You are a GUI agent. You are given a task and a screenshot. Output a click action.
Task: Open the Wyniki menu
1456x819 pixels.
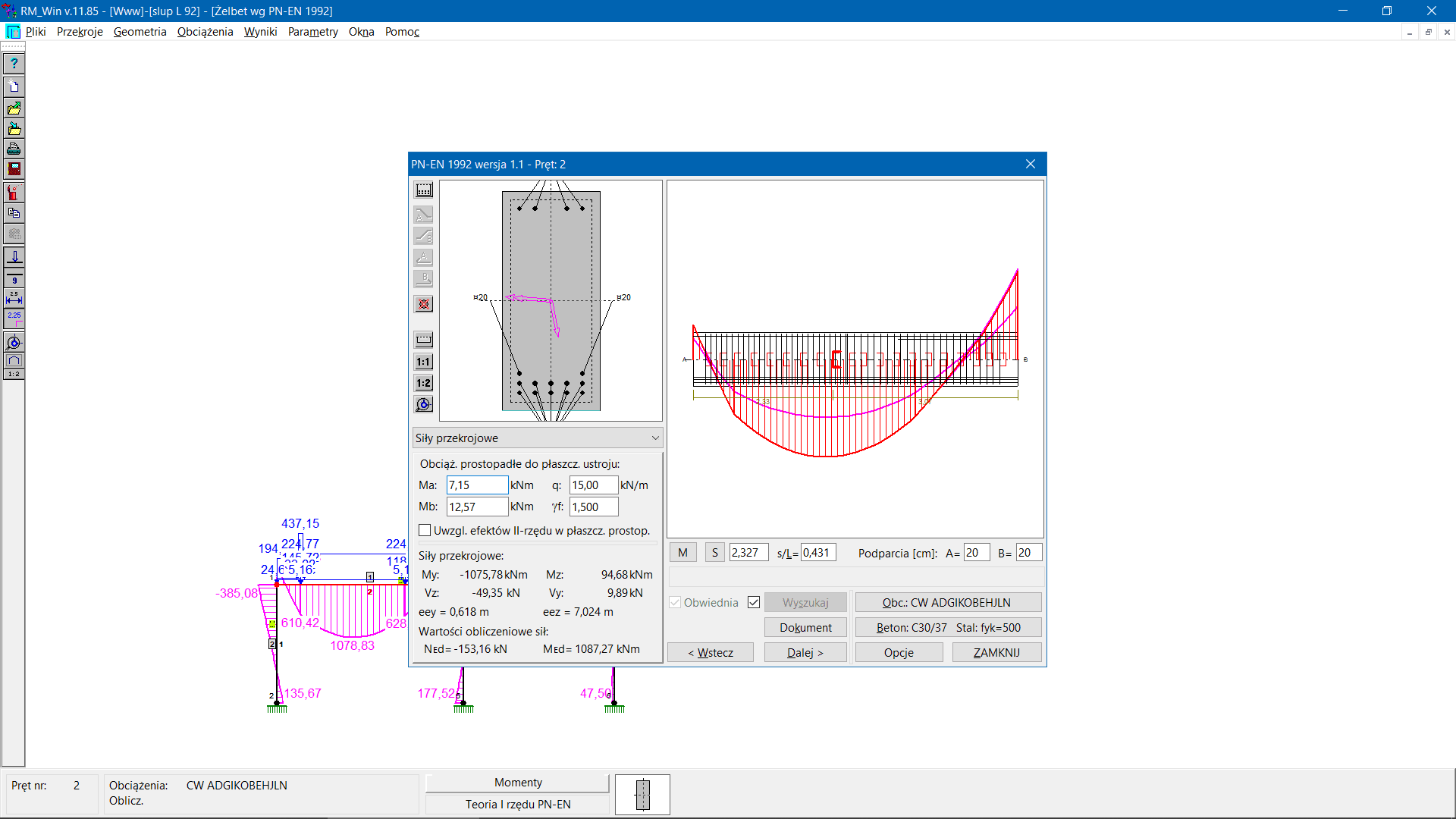click(x=260, y=32)
